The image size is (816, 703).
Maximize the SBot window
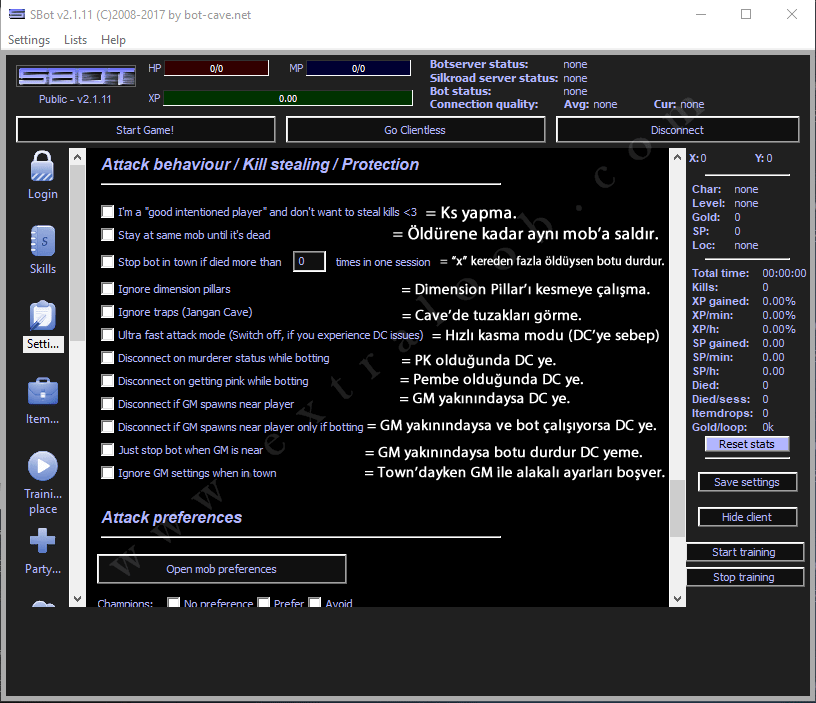click(746, 14)
